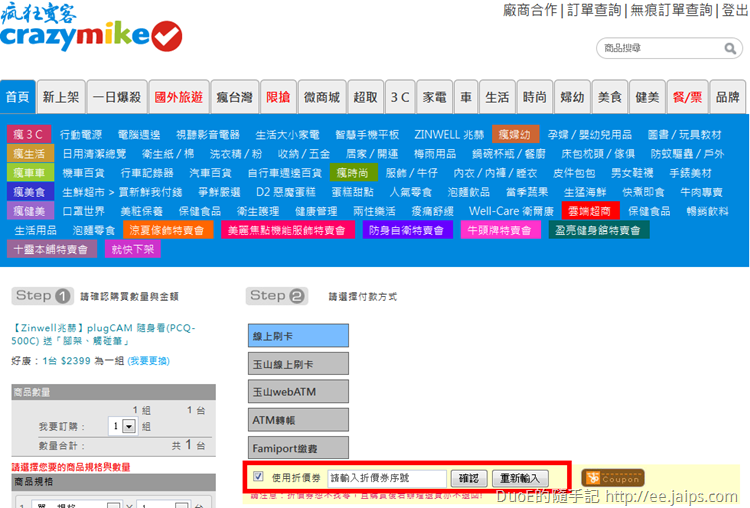The width and height of the screenshot is (750, 508).
Task: Click the 瘋時尚 category label
Action: point(353,173)
